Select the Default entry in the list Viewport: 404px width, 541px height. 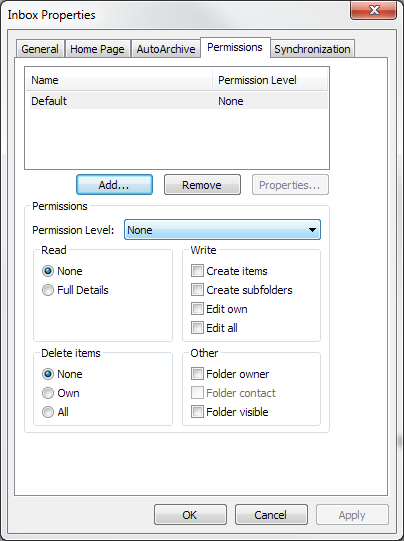point(179,101)
